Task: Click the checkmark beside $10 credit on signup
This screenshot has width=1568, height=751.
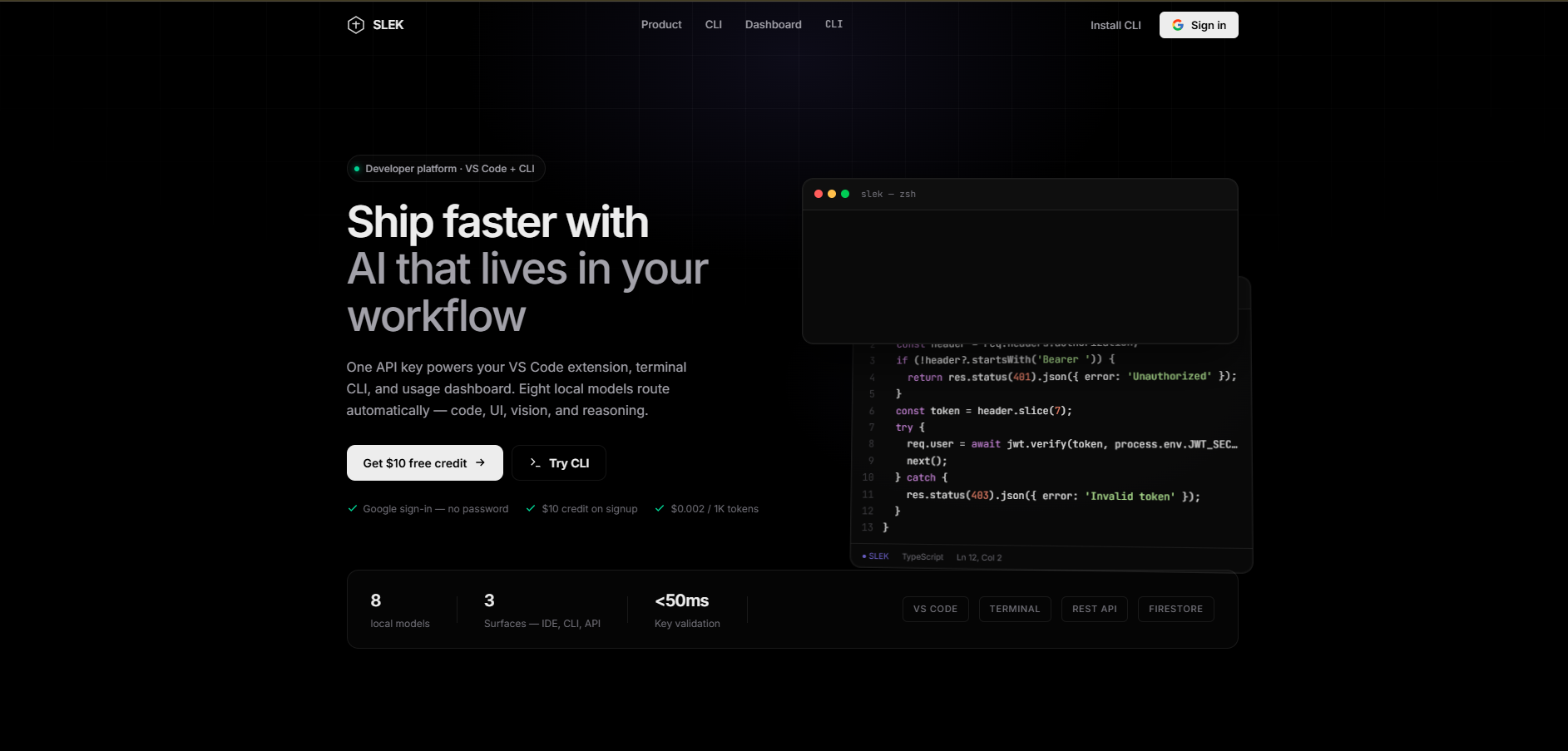Action: (x=531, y=508)
